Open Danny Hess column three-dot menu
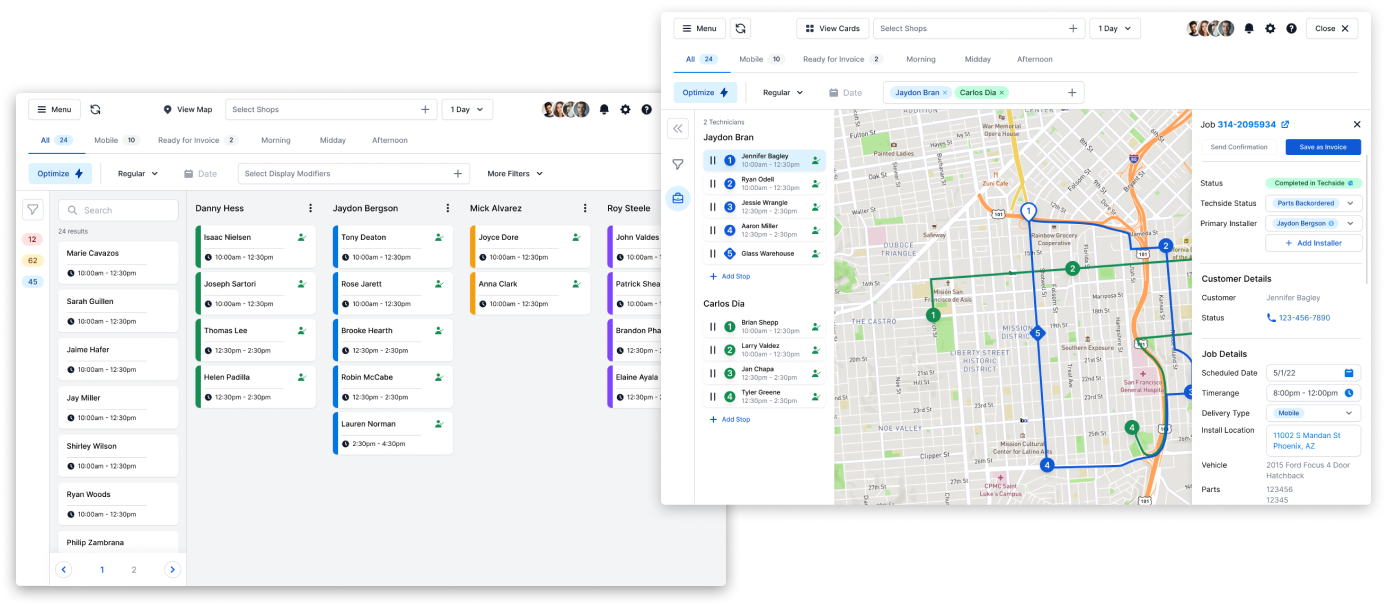This screenshot has height=606, width=1387. 310,209
